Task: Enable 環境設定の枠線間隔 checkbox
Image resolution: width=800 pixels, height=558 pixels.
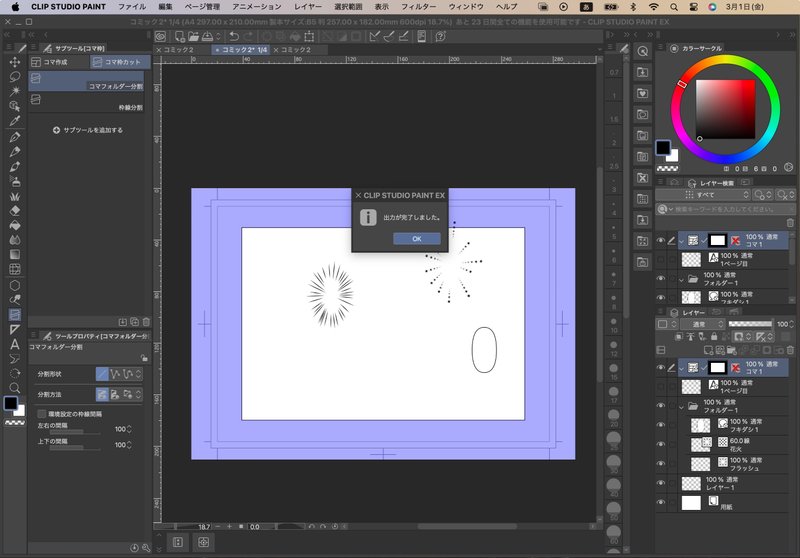Action: click(x=42, y=414)
